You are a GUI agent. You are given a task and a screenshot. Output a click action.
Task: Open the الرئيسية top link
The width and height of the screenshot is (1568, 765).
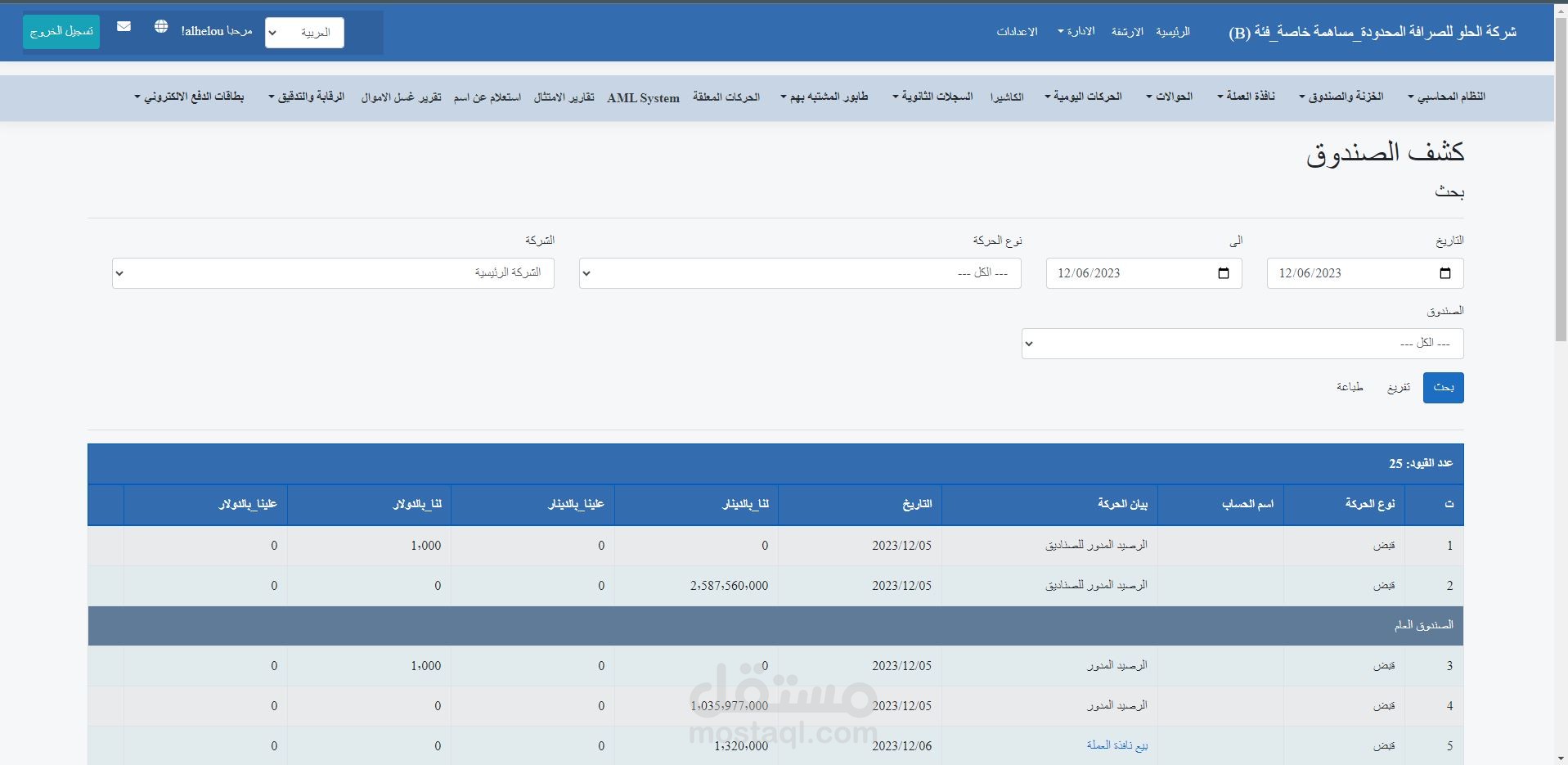1173,32
